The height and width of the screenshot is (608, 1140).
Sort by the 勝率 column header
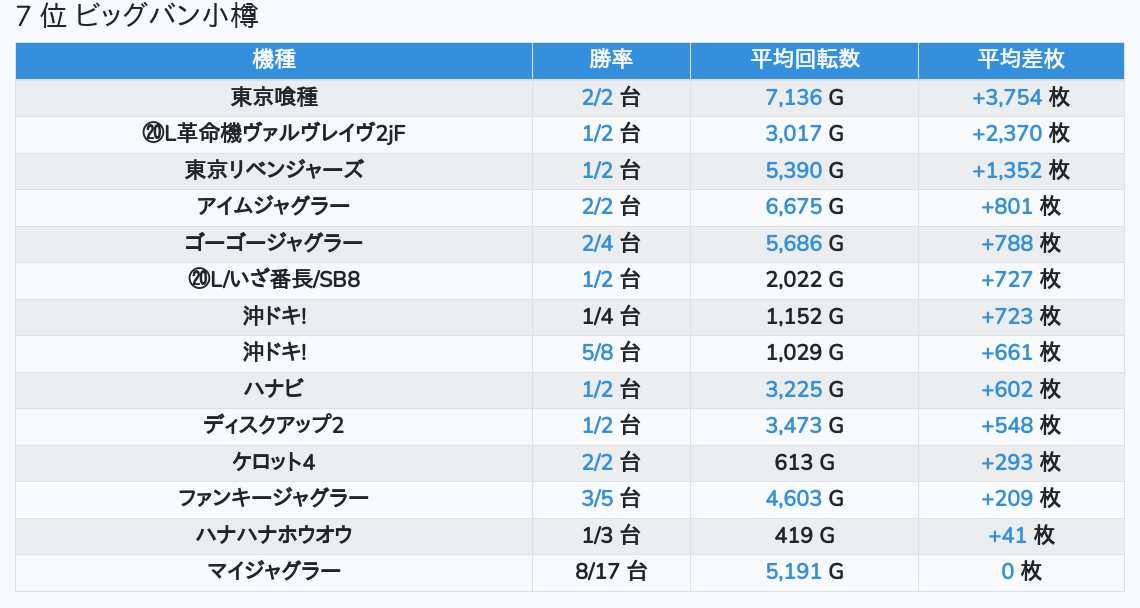coord(611,60)
